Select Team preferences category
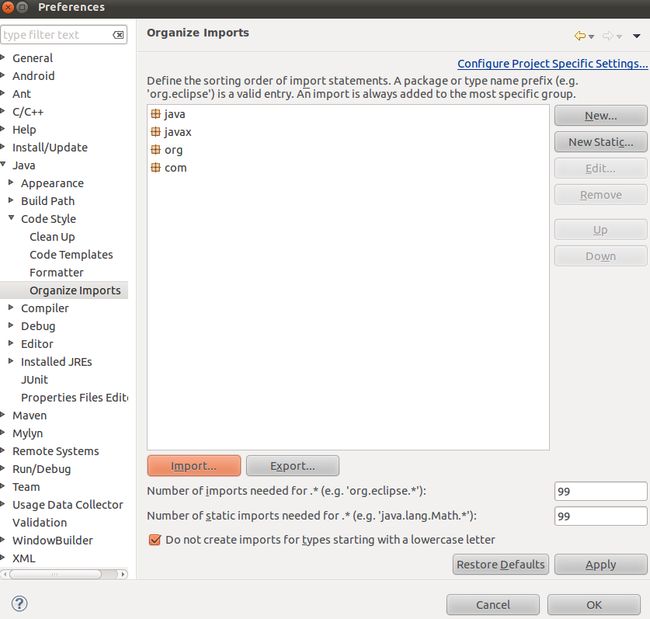 point(26,487)
